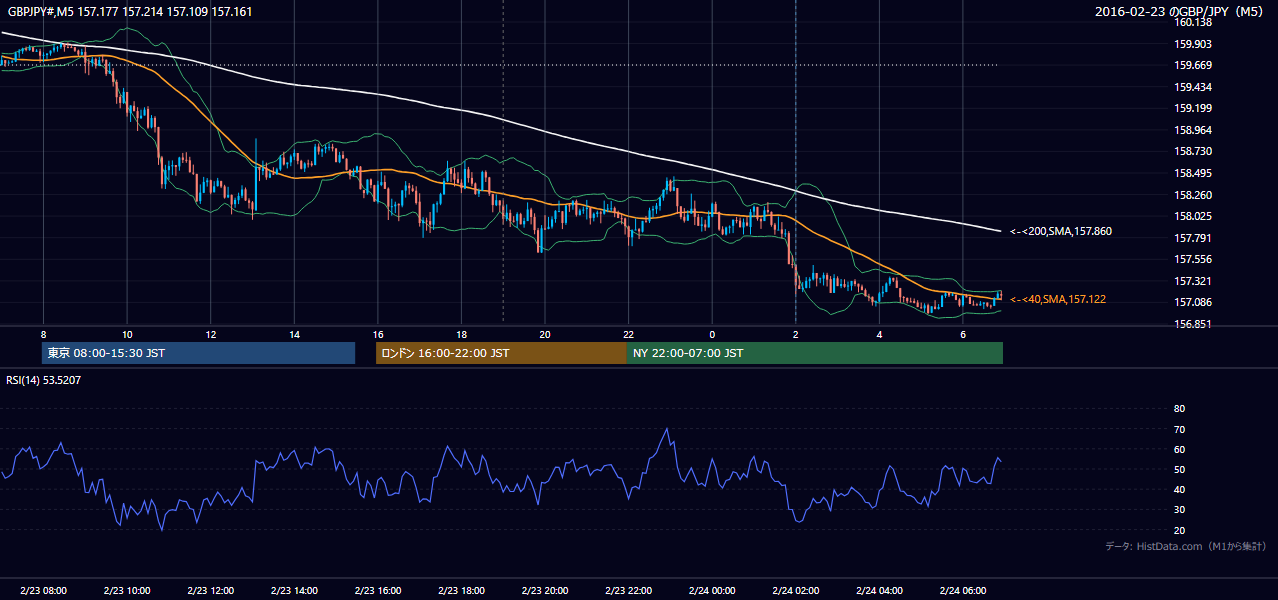Click the hour label 18 under the price chart
Screen dimensions: 1278x600
pyautogui.click(x=461, y=334)
